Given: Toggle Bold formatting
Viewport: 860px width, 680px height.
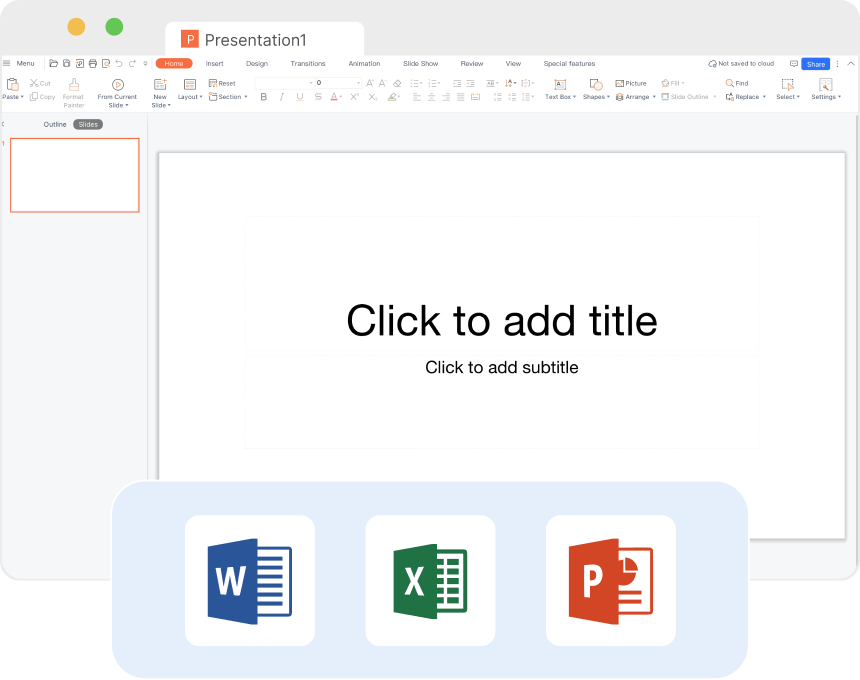Looking at the screenshot, I should tap(264, 97).
